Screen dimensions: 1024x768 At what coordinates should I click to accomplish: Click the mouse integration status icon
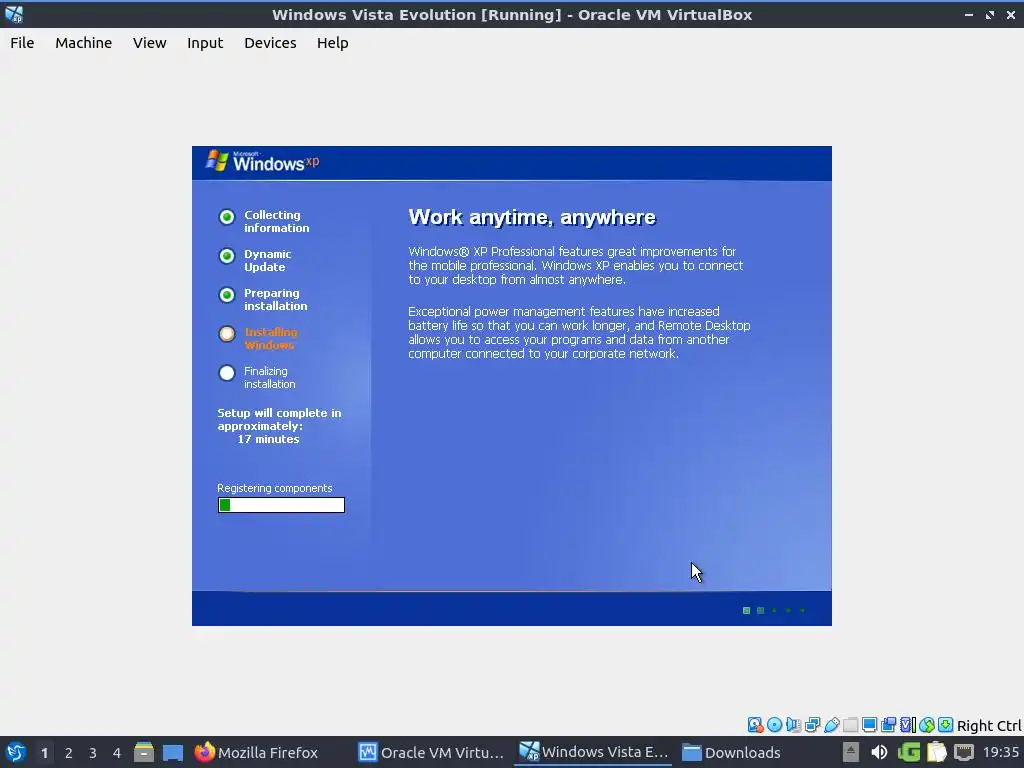(x=927, y=725)
